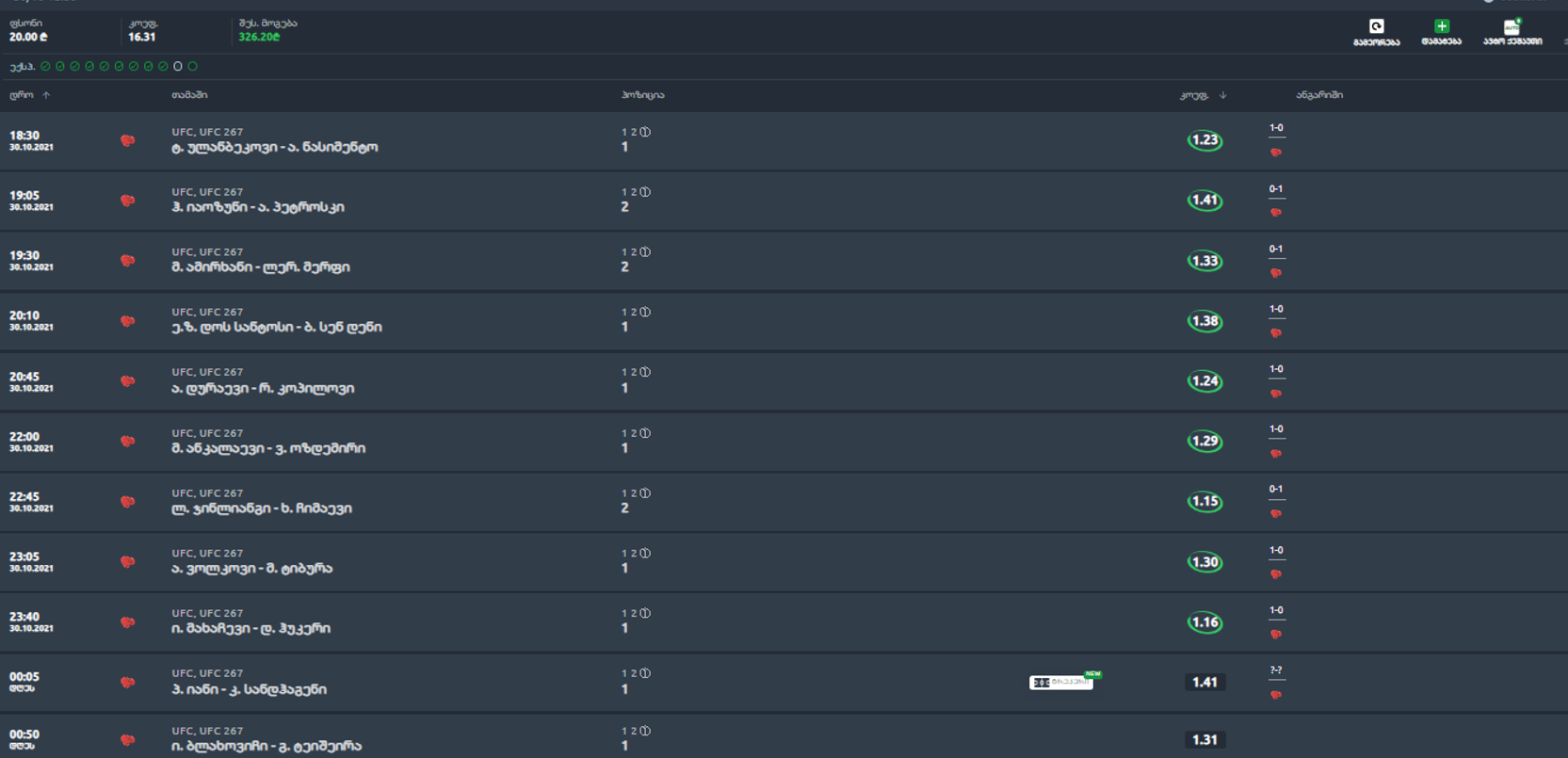
Task: Click the green plus add icon
Action: coord(1441,26)
